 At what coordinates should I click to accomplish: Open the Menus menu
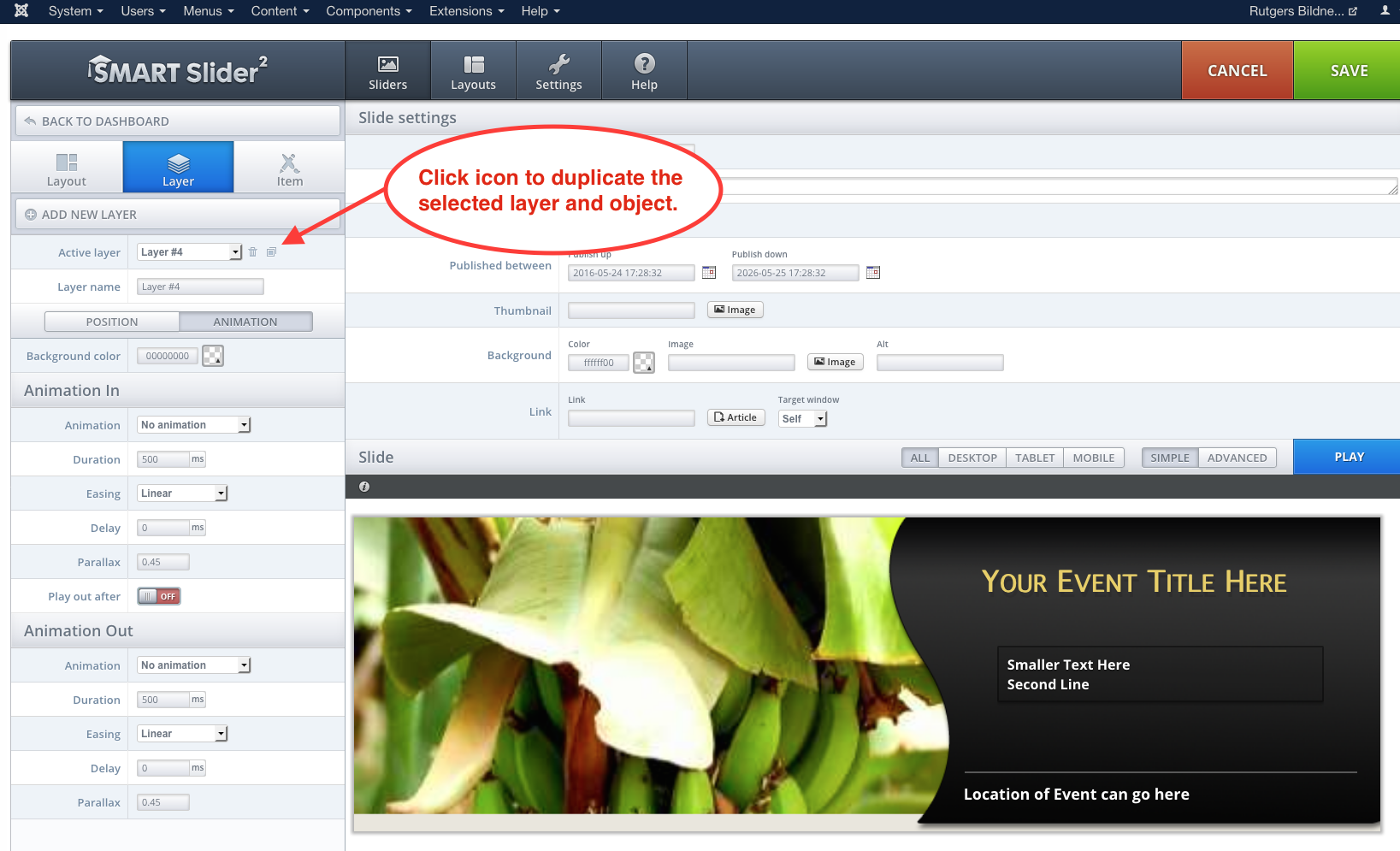click(x=209, y=11)
